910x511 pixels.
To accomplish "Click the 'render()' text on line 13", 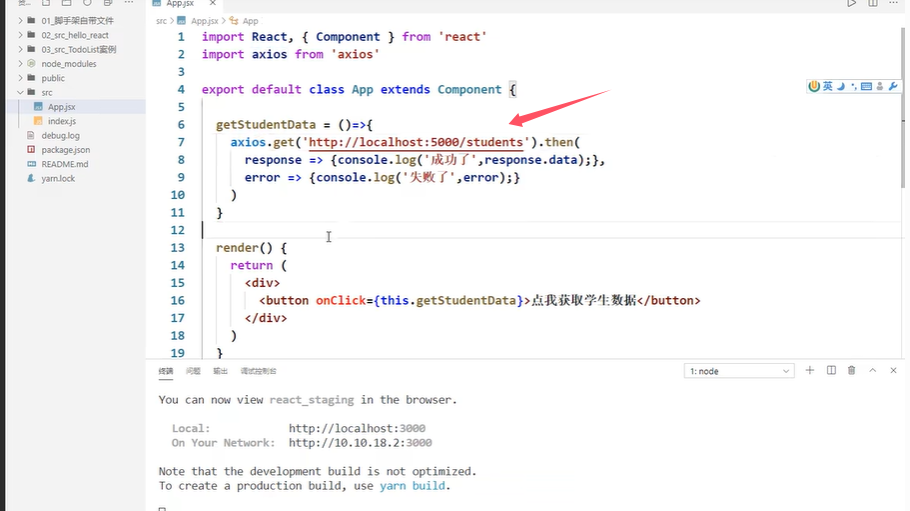I will tap(244, 248).
